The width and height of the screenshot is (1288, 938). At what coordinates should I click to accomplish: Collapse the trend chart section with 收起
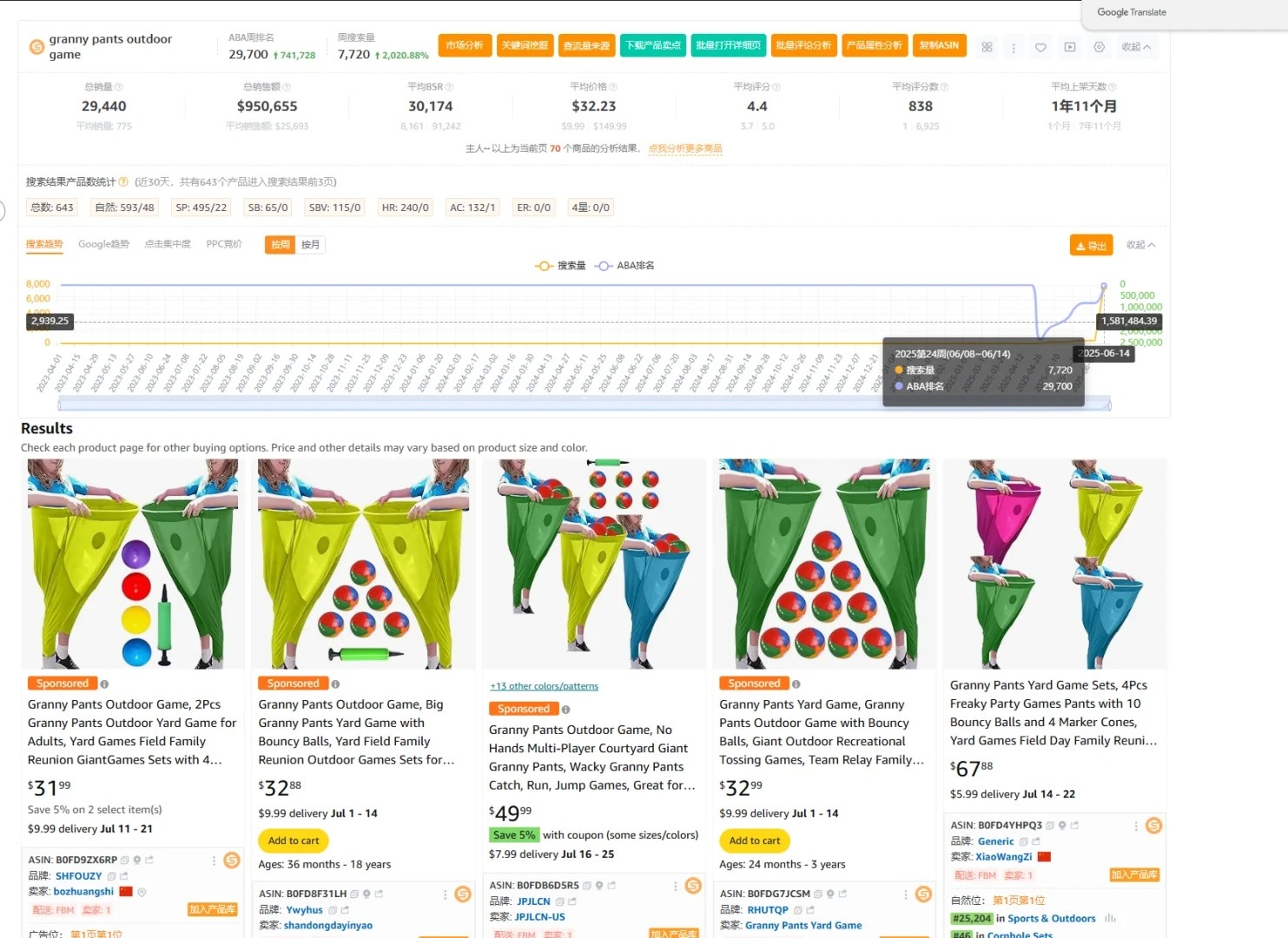pos(1141,245)
